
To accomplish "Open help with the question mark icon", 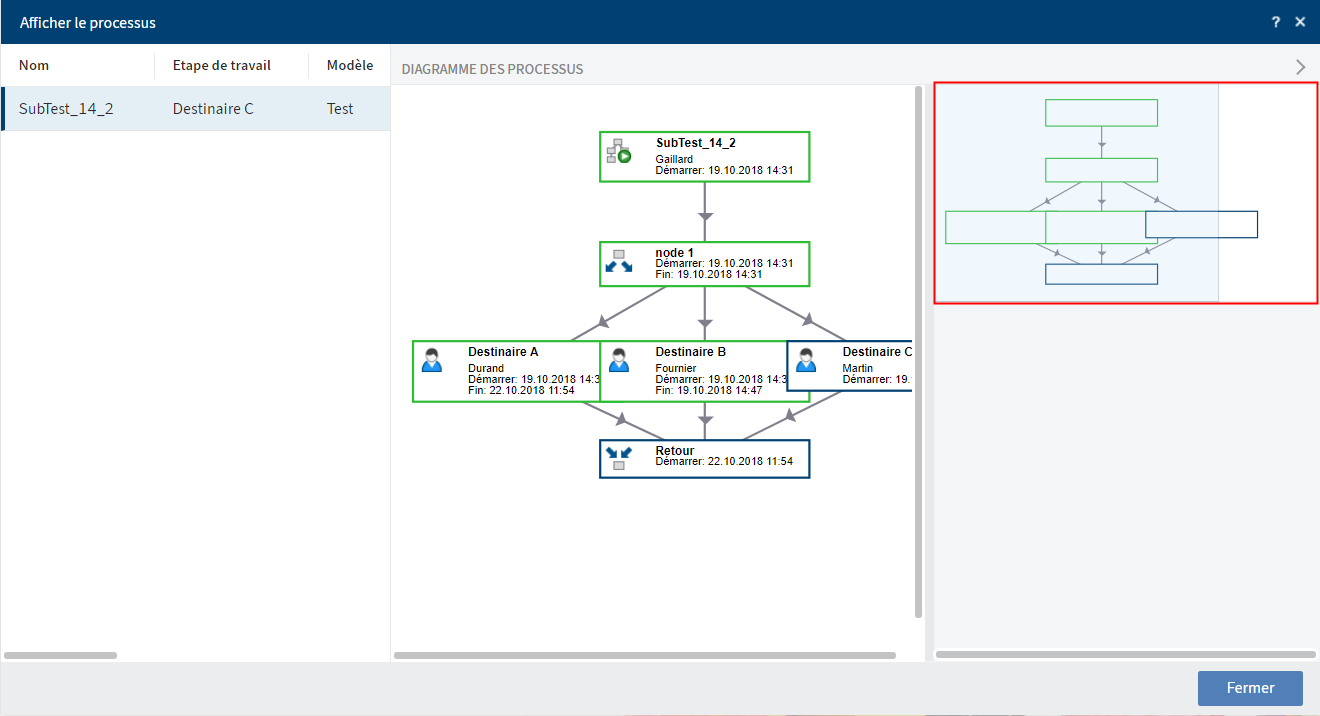I will [1276, 22].
